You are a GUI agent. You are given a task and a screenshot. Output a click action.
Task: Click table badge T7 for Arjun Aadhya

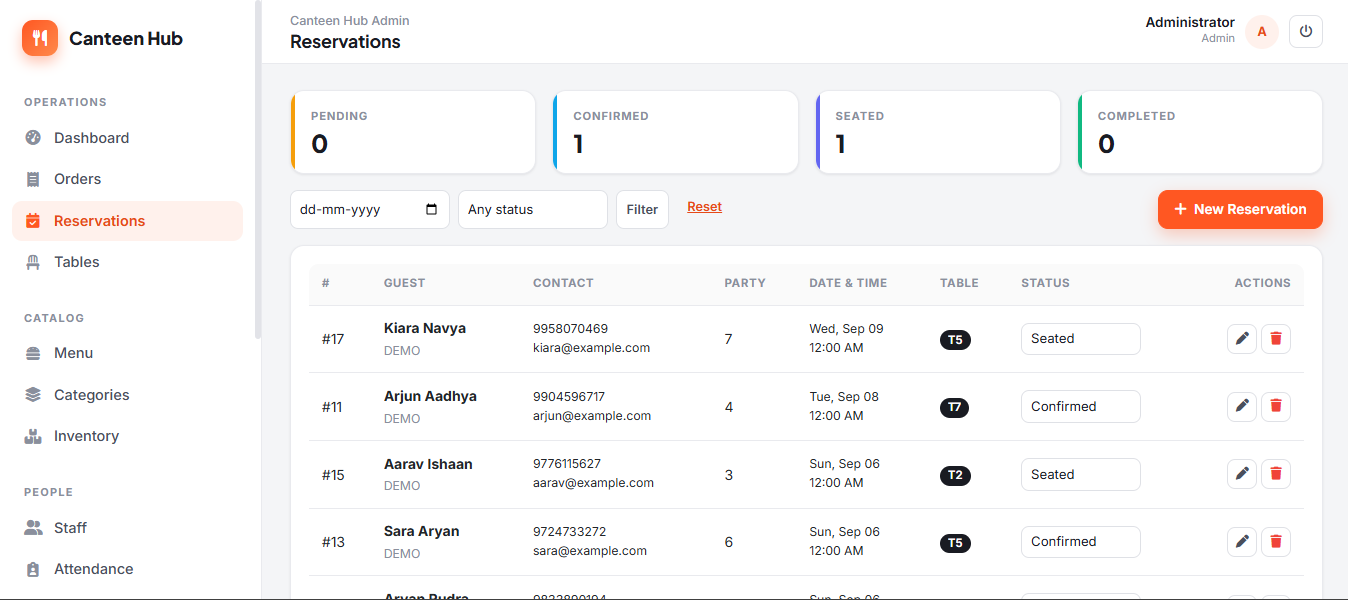coord(955,408)
